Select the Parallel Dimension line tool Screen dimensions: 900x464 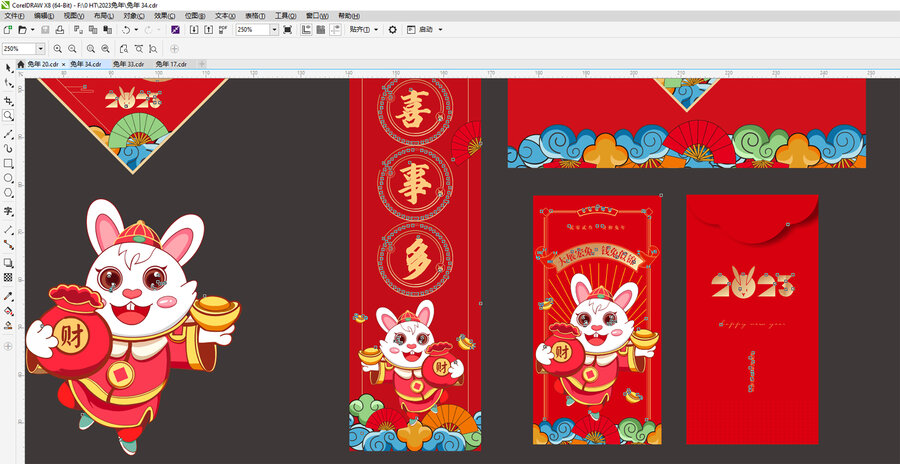[x=8, y=229]
